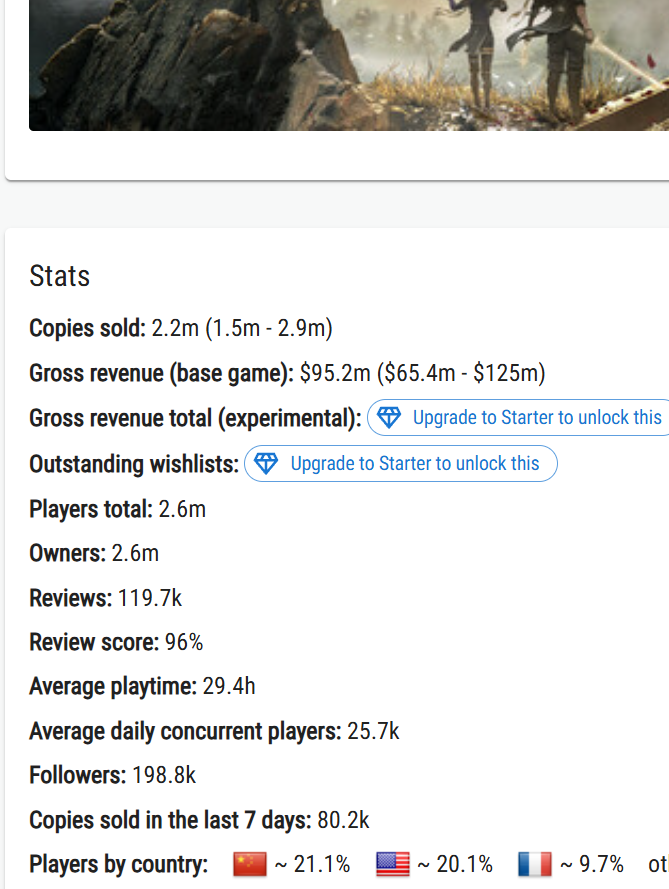Select the Average playtime 29.4h

click(x=229, y=687)
